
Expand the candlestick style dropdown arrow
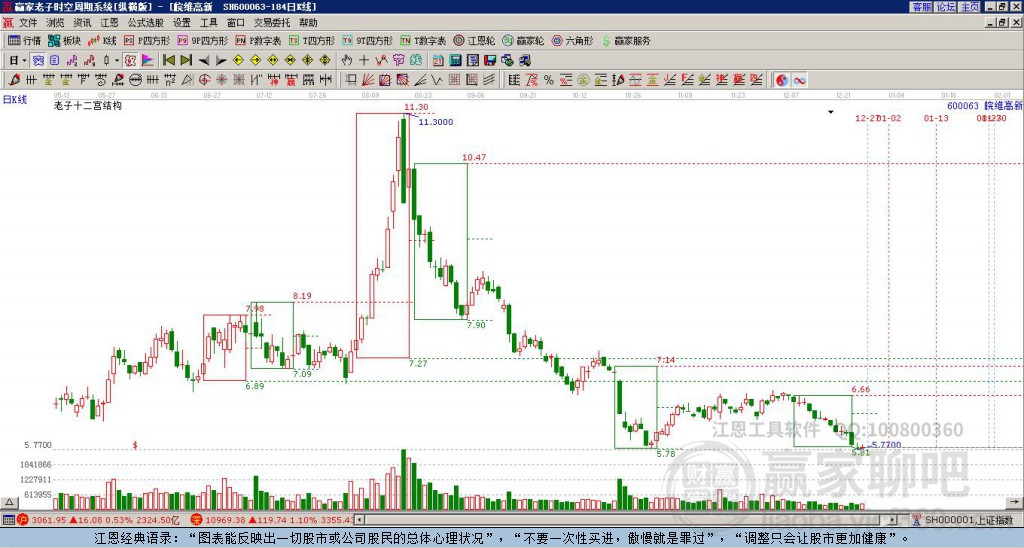pos(116,61)
